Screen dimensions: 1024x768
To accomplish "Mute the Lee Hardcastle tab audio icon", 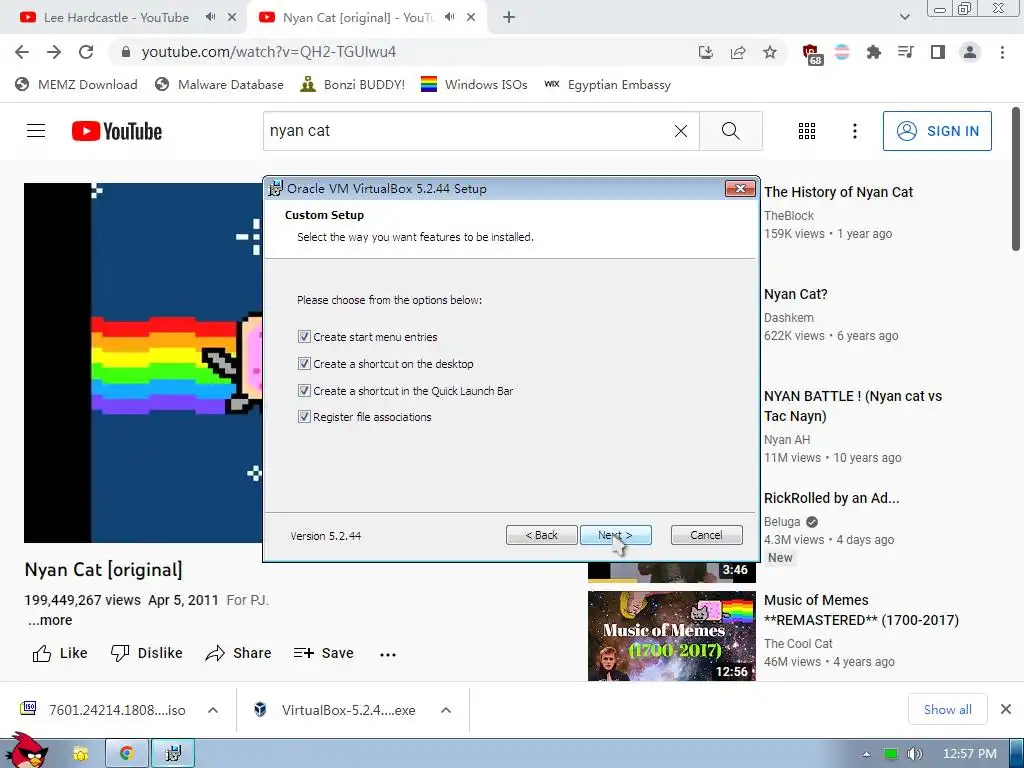I will click(x=210, y=17).
